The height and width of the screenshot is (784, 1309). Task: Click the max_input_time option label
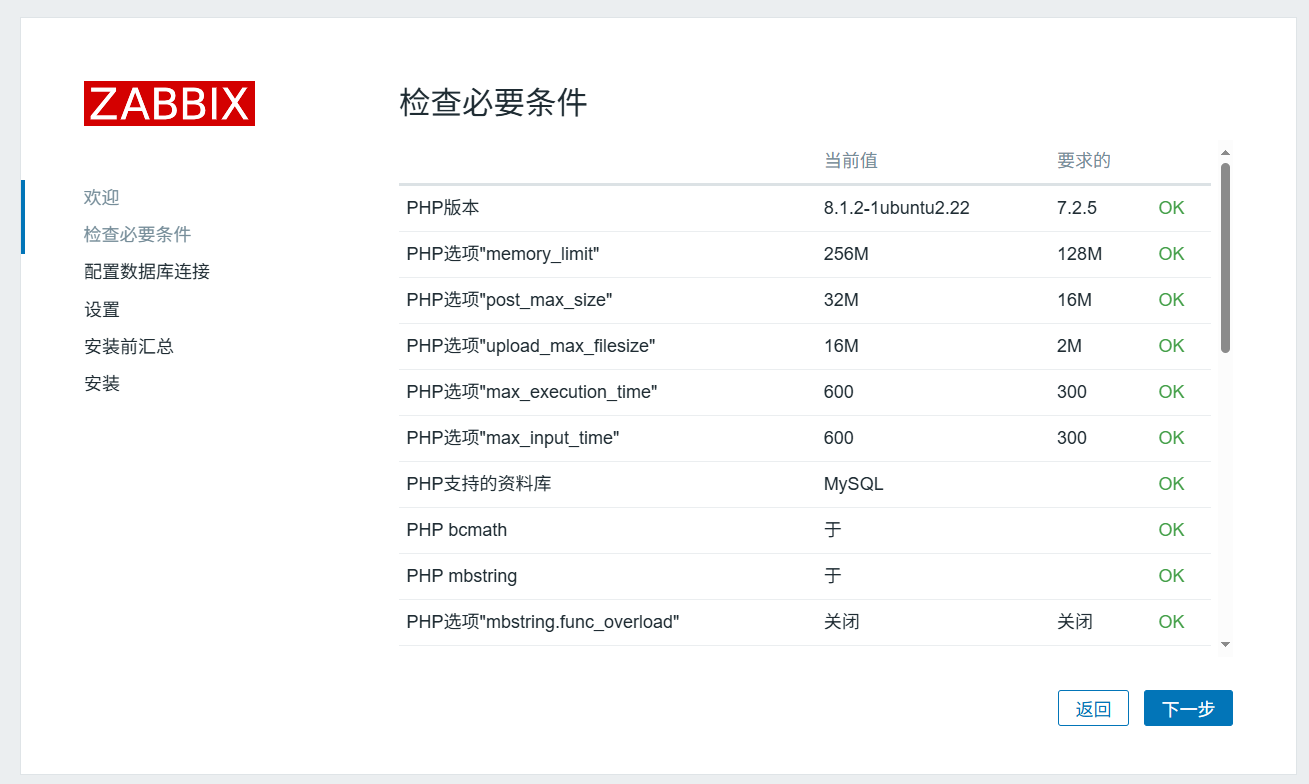click(x=513, y=438)
